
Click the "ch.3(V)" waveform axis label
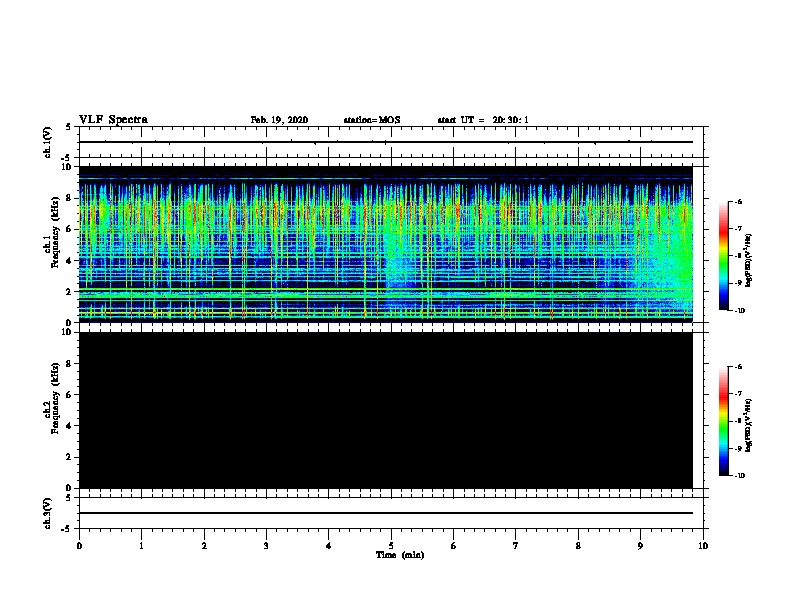[x=47, y=513]
